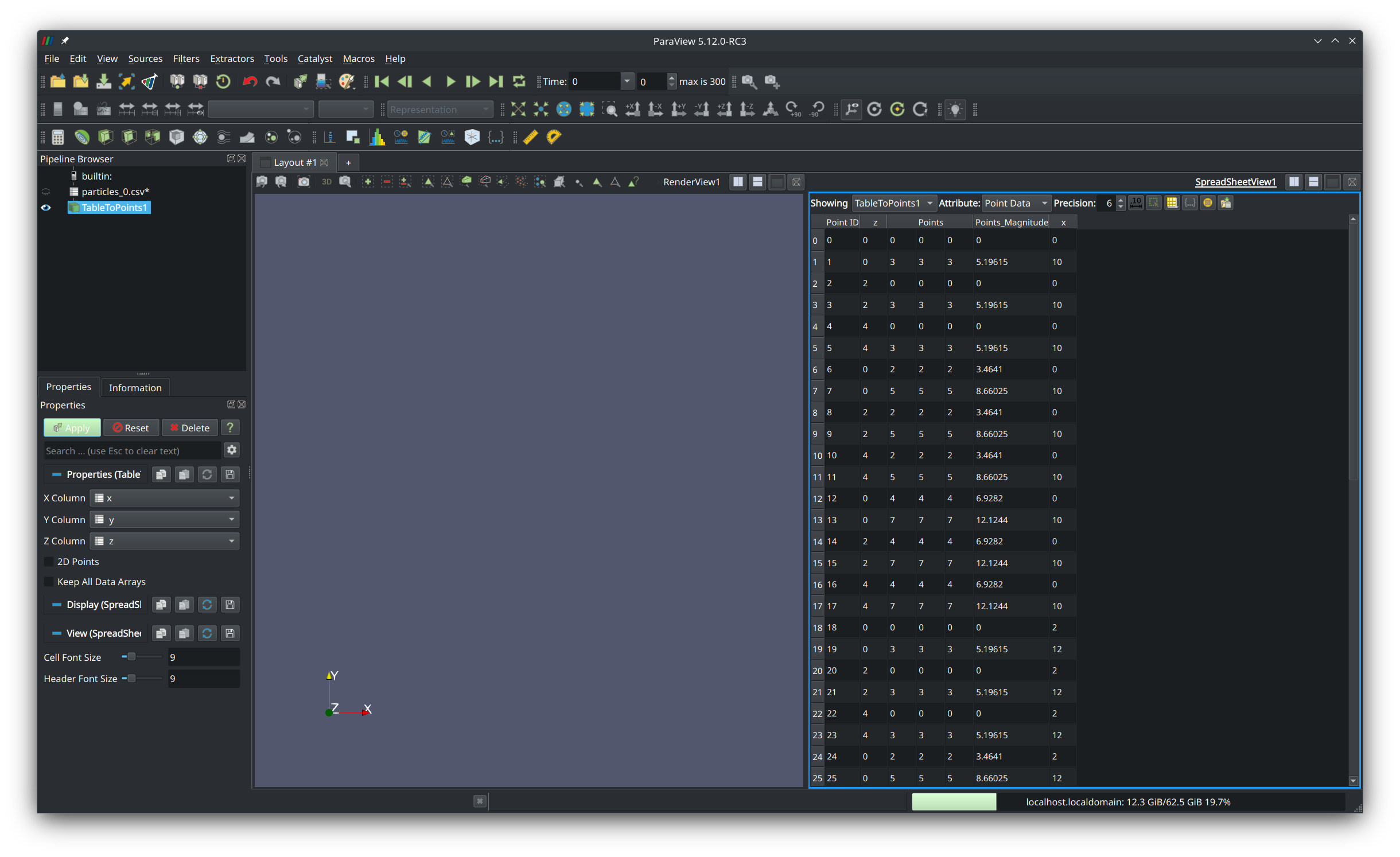Viewport: 1400px width, 857px height.
Task: Click the light bulb Light Kit icon
Action: [955, 109]
